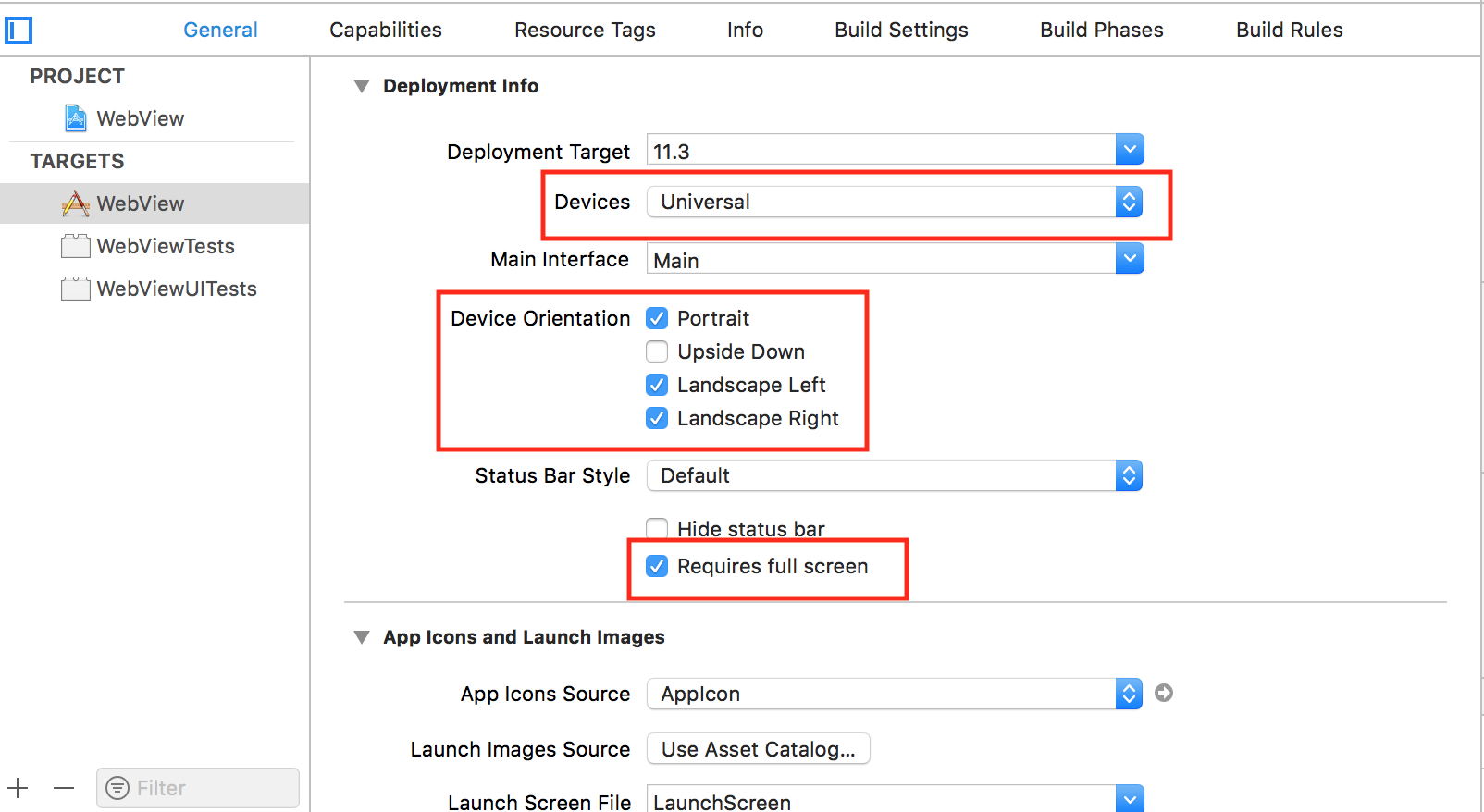Disable Requires full screen

tap(657, 566)
